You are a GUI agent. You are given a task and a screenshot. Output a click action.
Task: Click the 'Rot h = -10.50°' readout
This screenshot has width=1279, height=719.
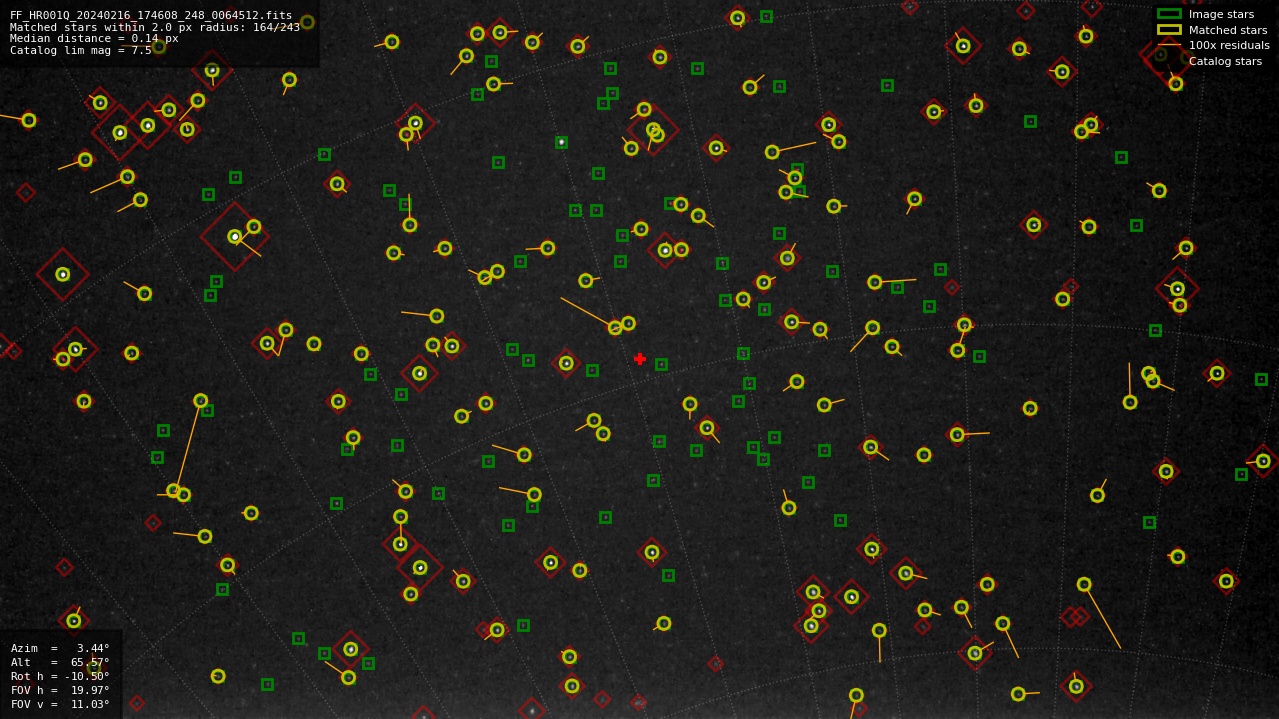[60, 676]
